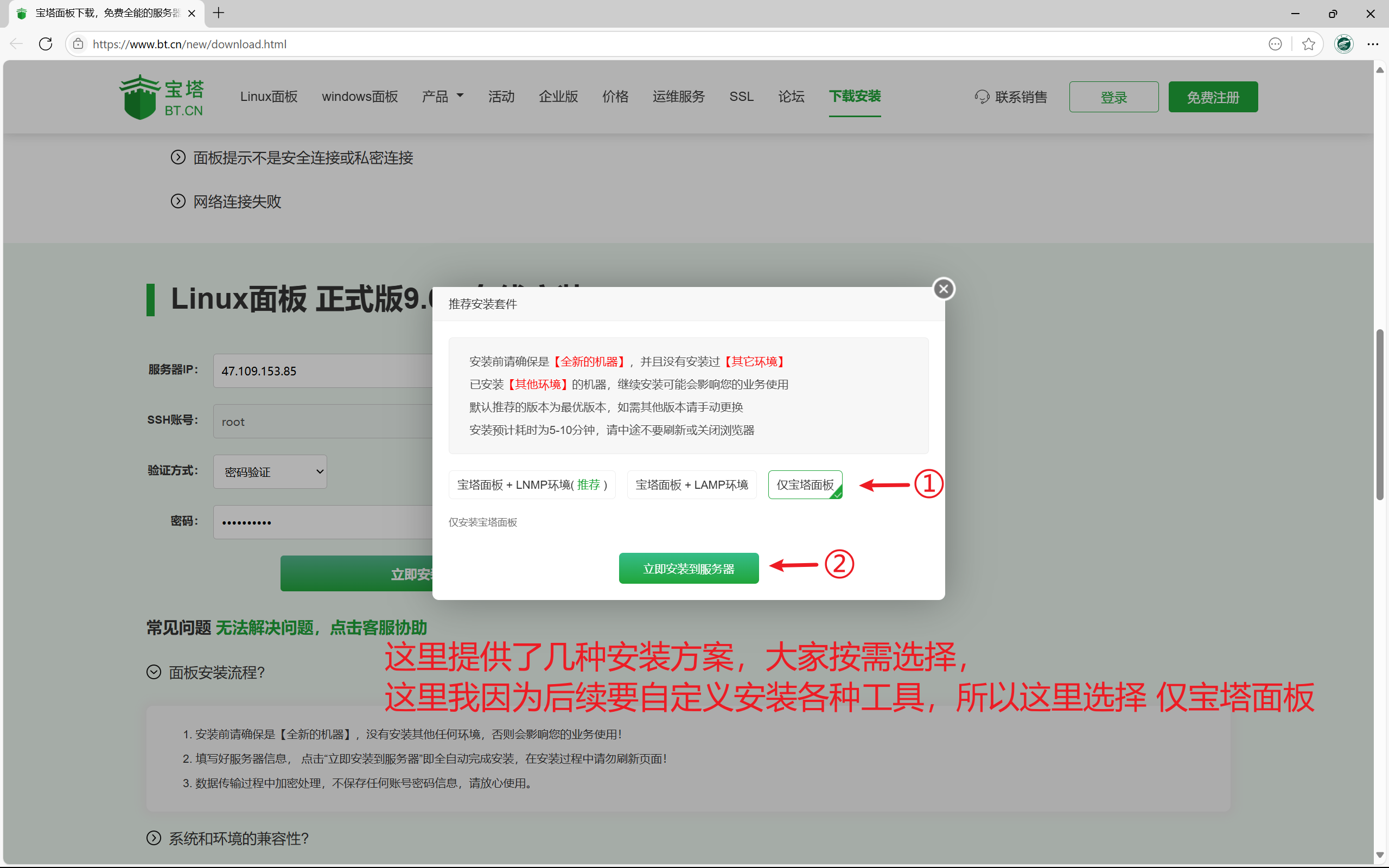Switch to the 下载安装 nav menu
1389x868 pixels.
tap(854, 97)
